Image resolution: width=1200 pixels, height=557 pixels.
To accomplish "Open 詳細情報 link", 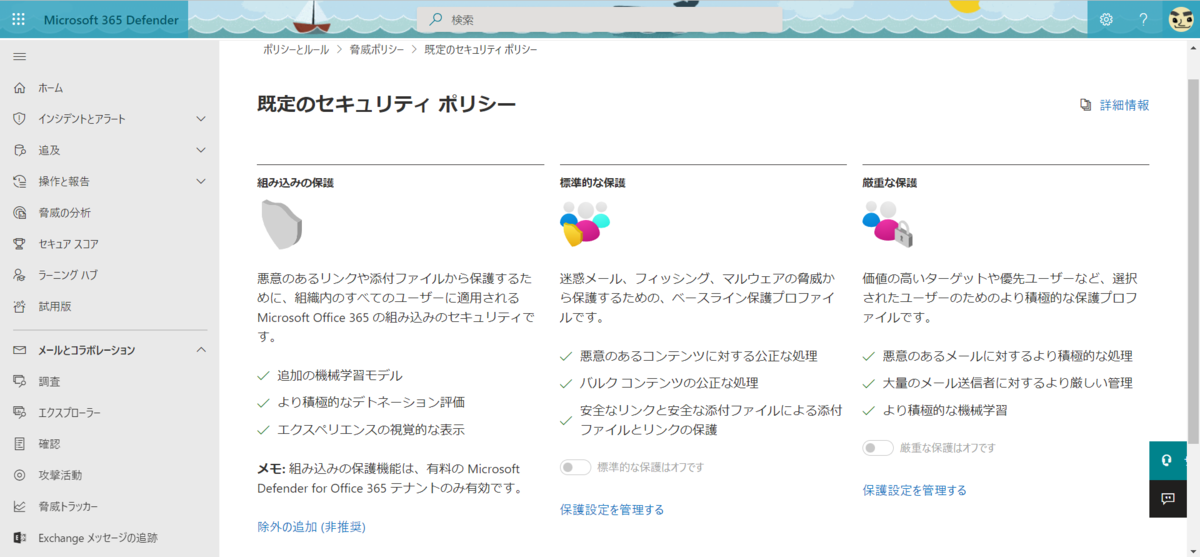I will click(x=1124, y=105).
